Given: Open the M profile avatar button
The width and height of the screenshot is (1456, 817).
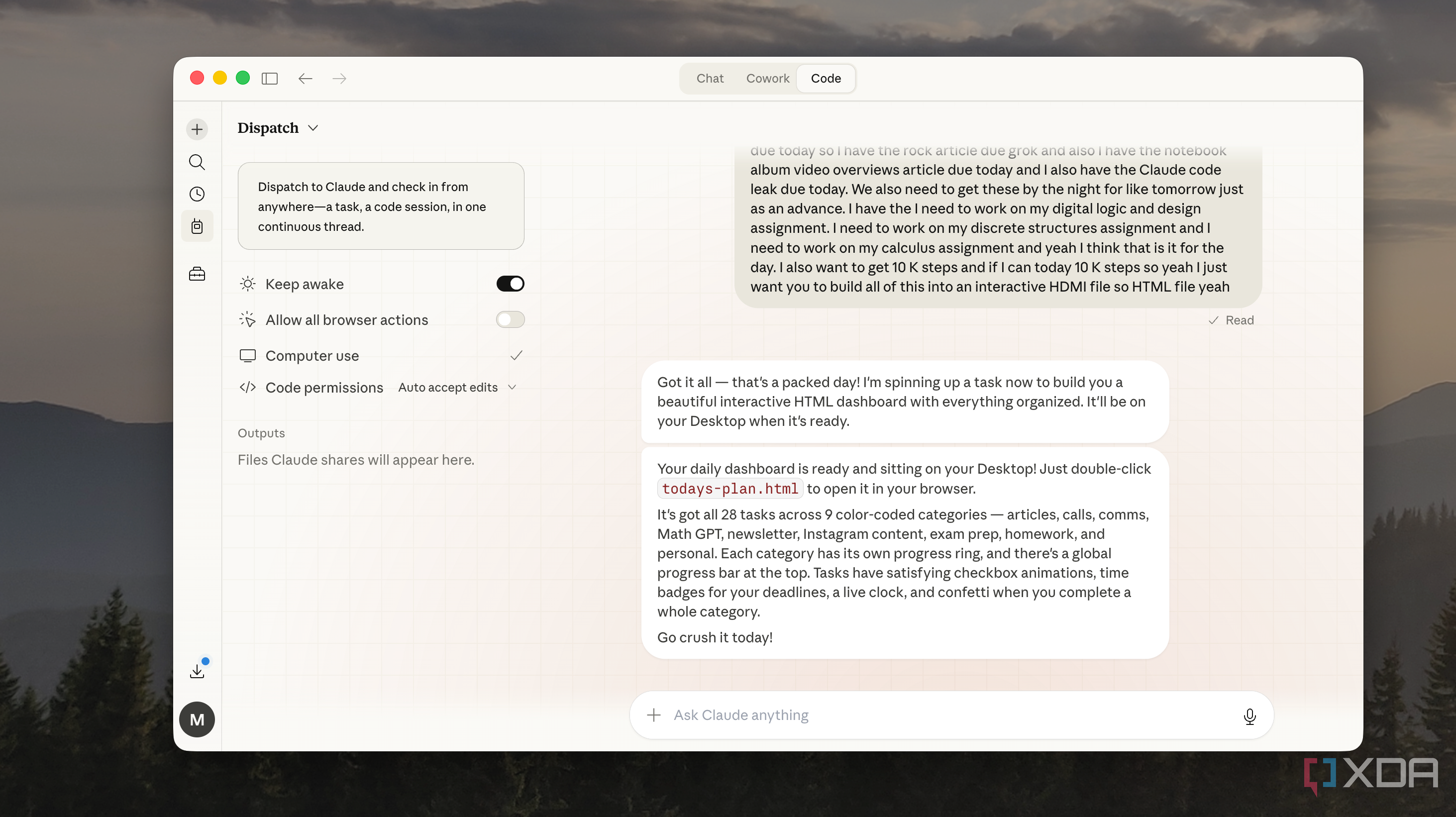Looking at the screenshot, I should [197, 719].
